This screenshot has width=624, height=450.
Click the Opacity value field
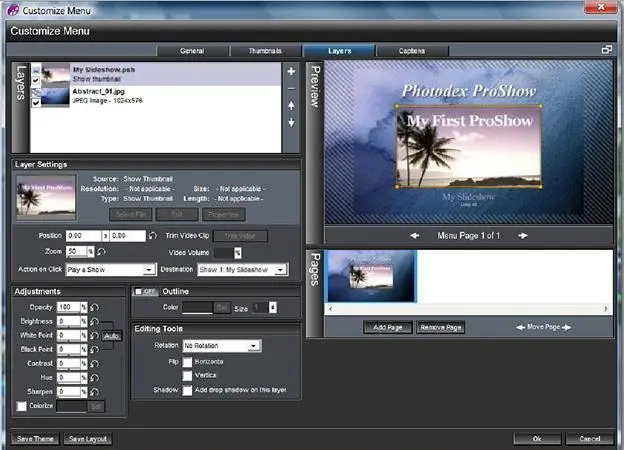coord(69,307)
